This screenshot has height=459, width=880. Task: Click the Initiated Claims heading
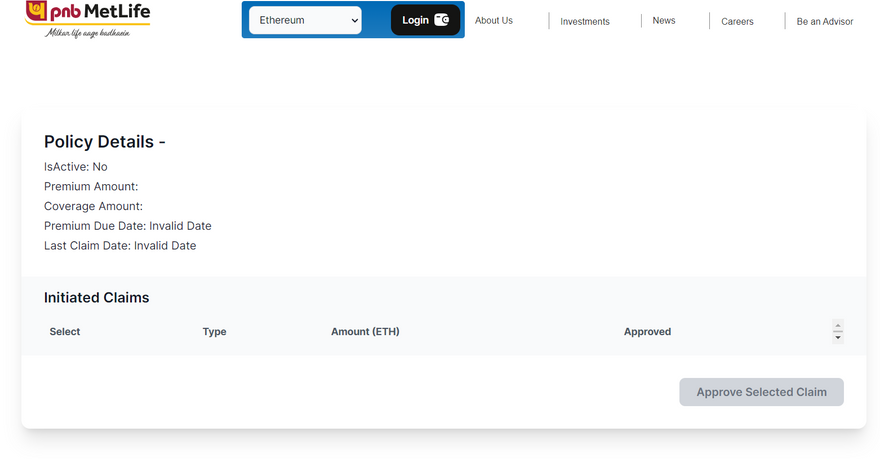click(x=96, y=298)
